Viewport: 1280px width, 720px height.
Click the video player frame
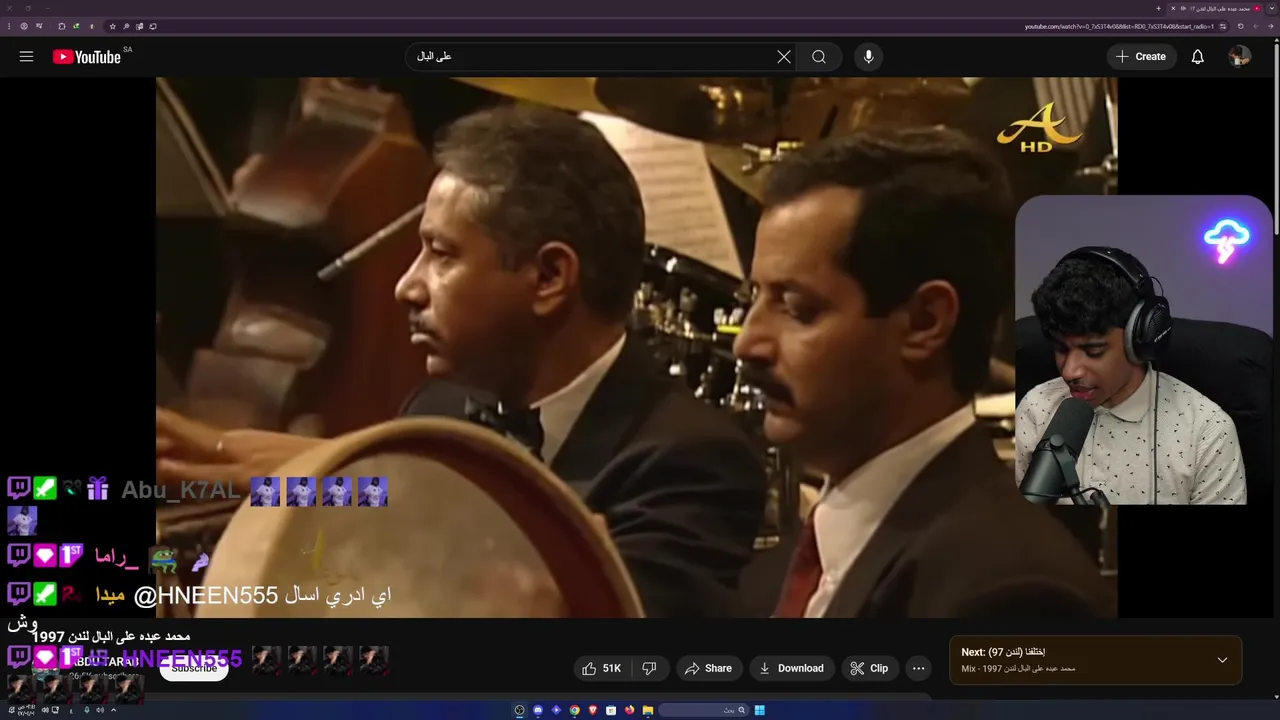(x=636, y=347)
